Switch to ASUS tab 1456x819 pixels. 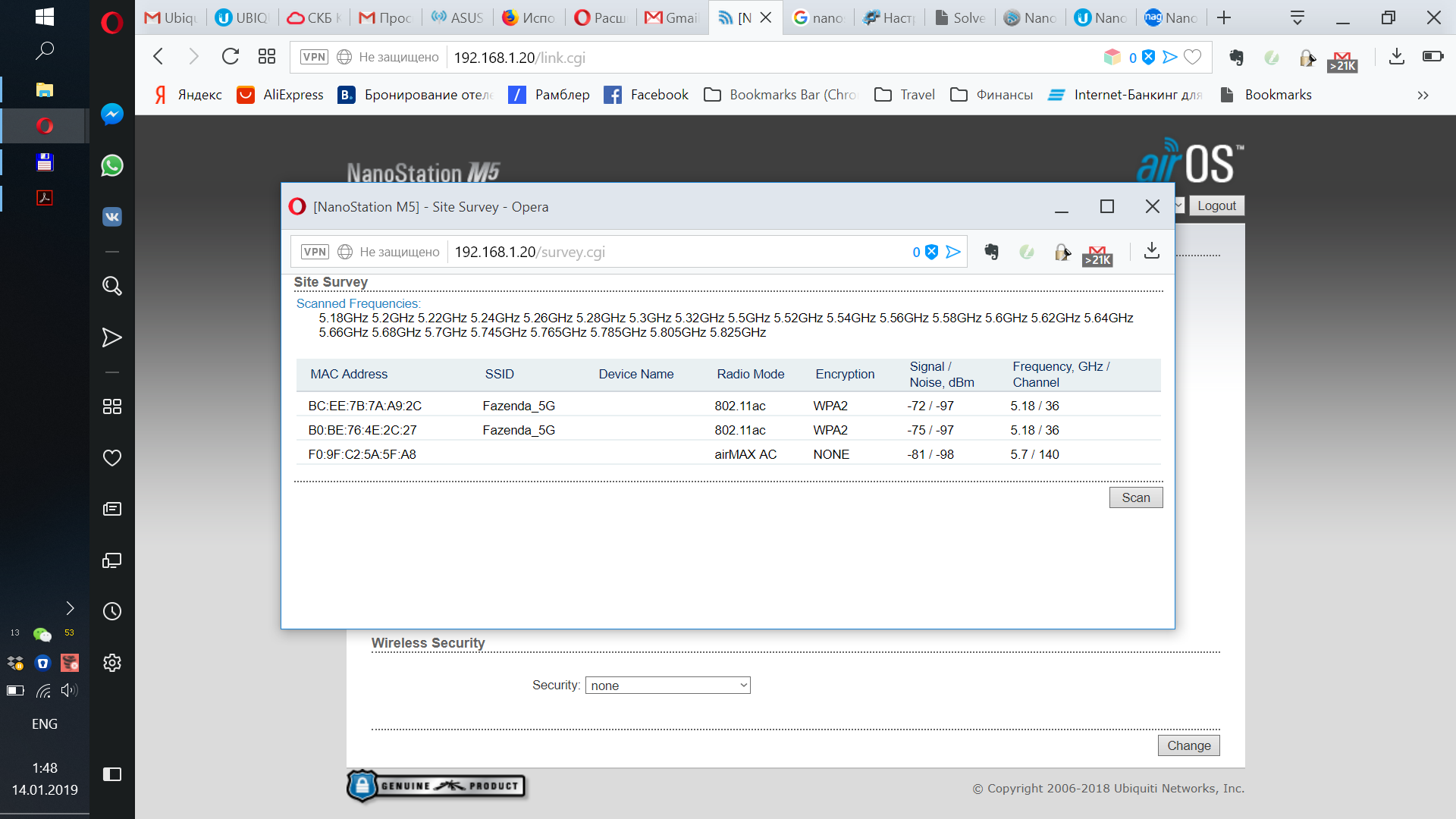(457, 17)
